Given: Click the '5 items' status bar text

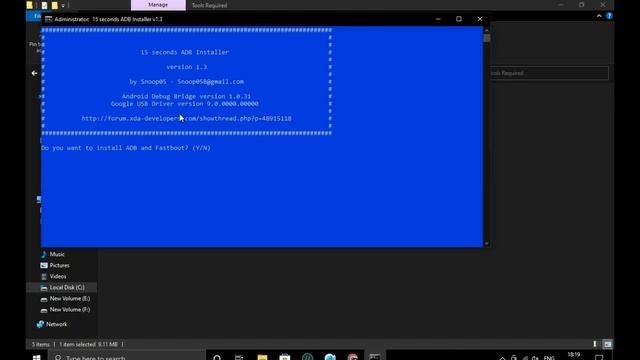Looking at the screenshot, I should [x=40, y=344].
